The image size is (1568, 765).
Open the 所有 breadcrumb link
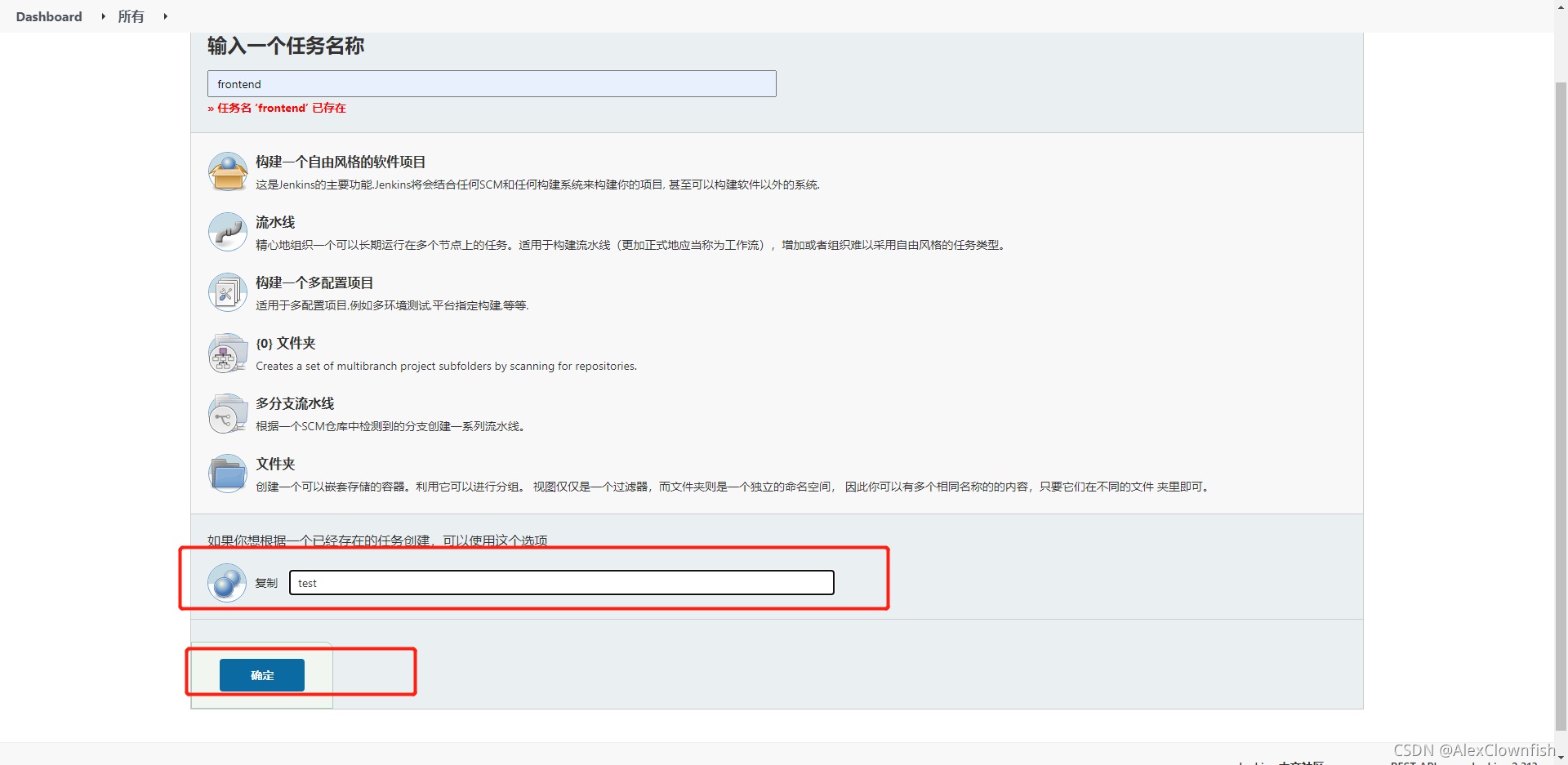(131, 16)
